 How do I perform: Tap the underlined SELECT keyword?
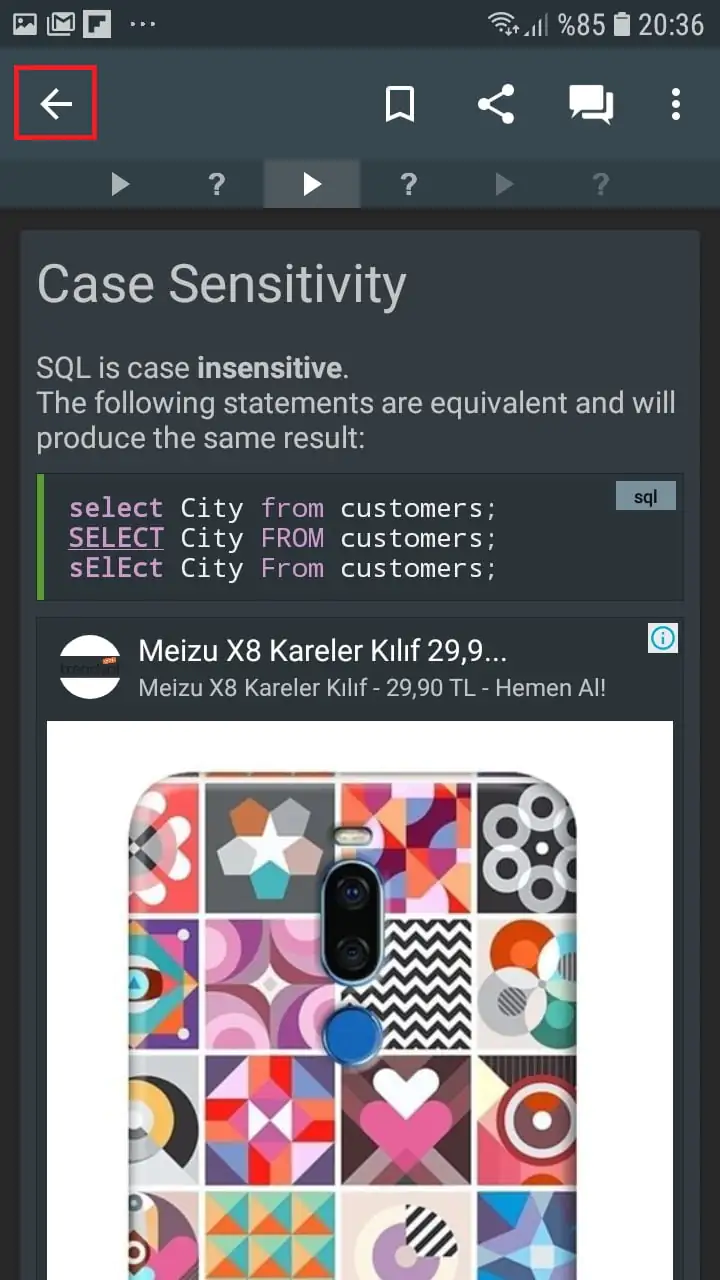pos(115,538)
